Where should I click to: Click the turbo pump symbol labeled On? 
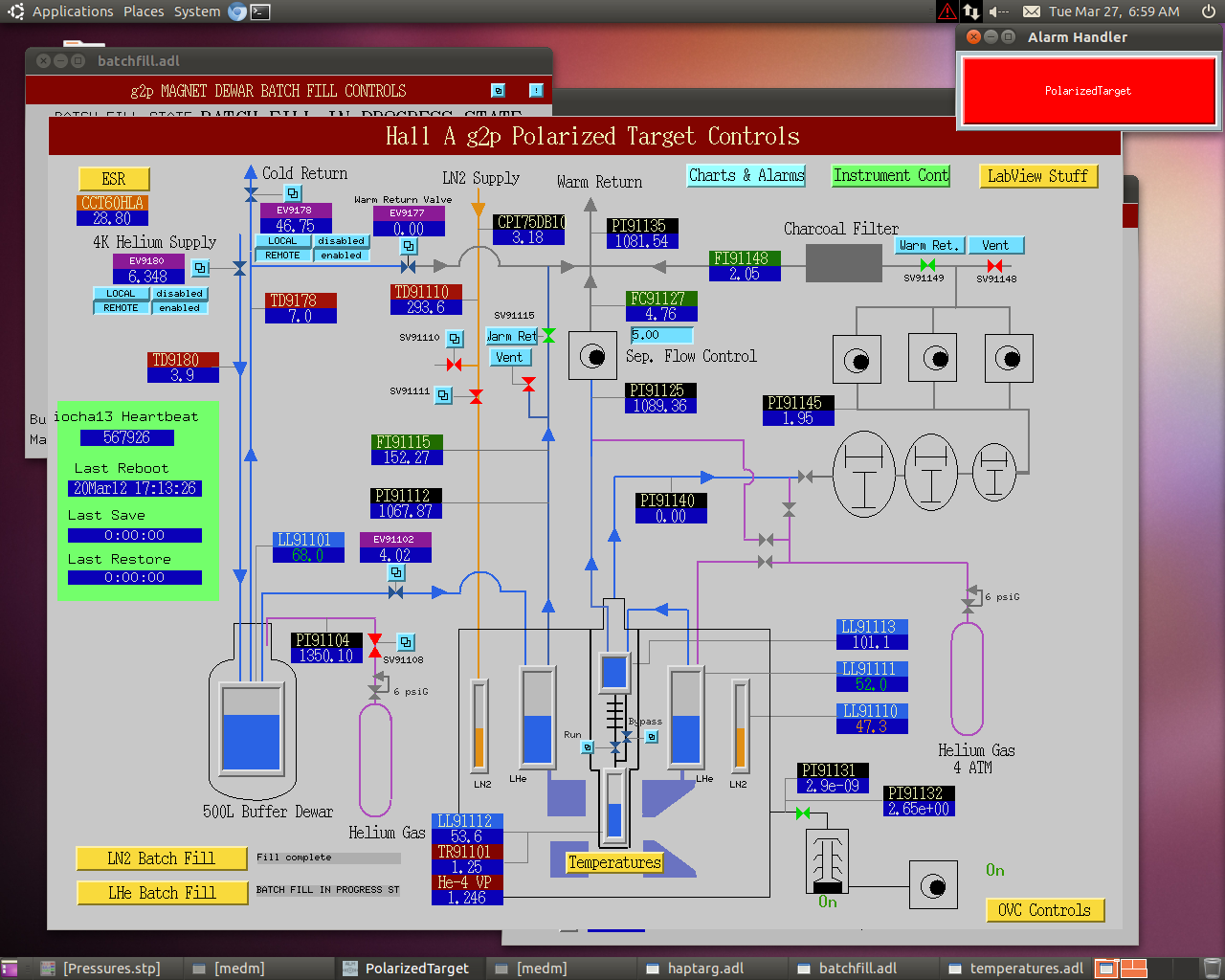827,860
